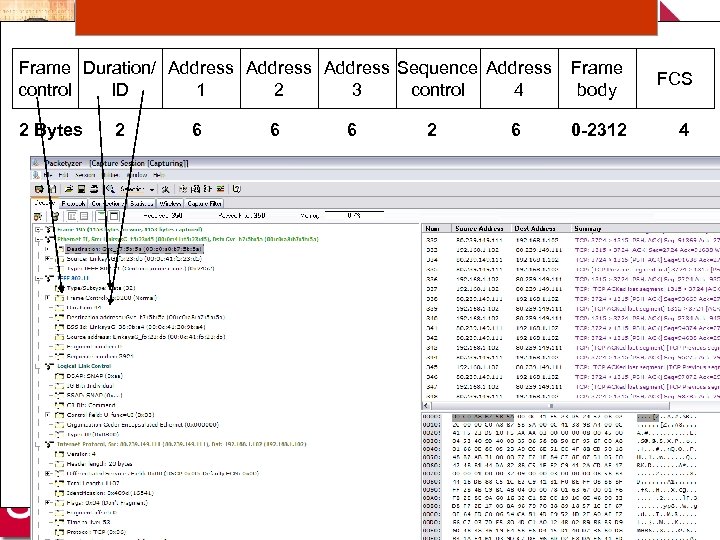Select packet row 347 in packet list
Screen dimensions: 720x540
point(571,387)
